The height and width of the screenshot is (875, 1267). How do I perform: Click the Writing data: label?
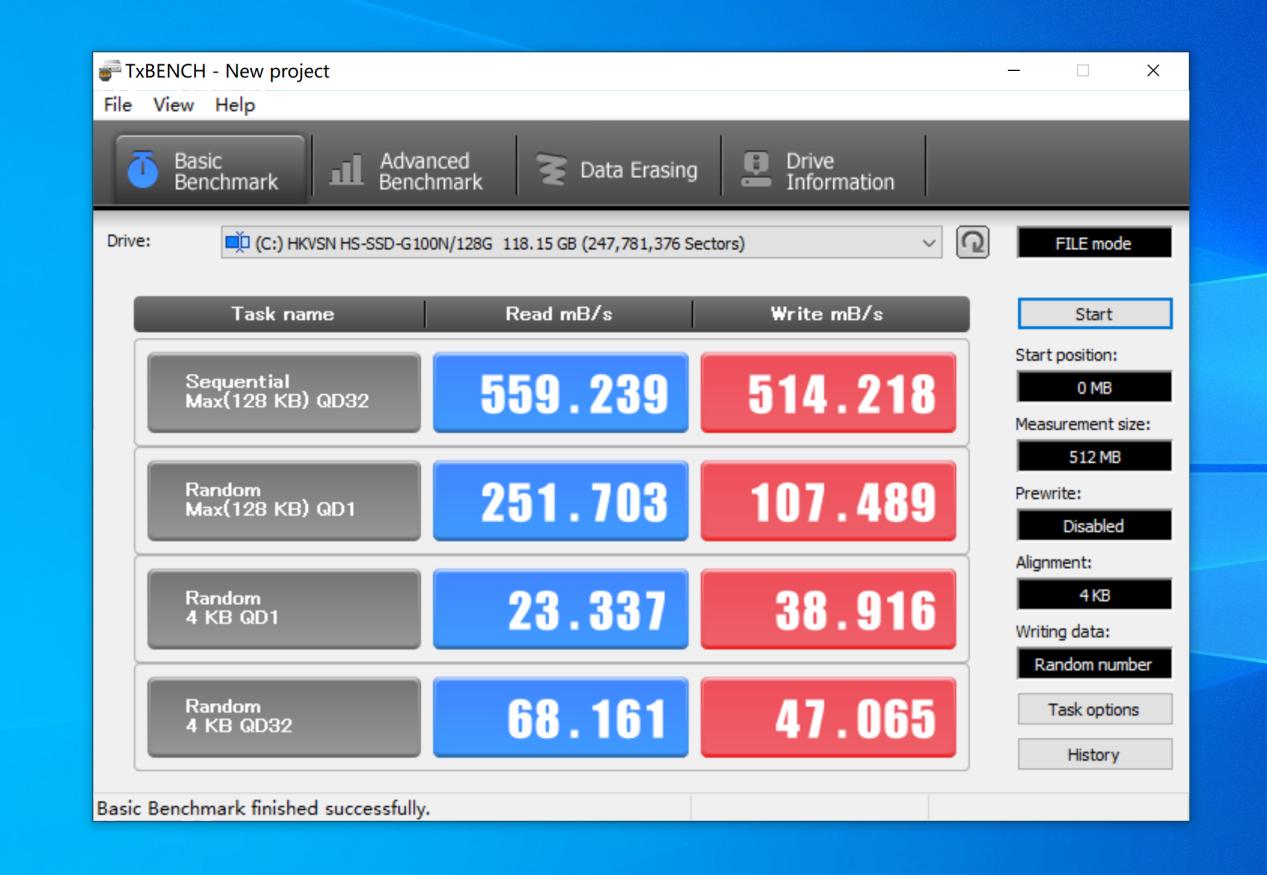pyautogui.click(x=1063, y=632)
